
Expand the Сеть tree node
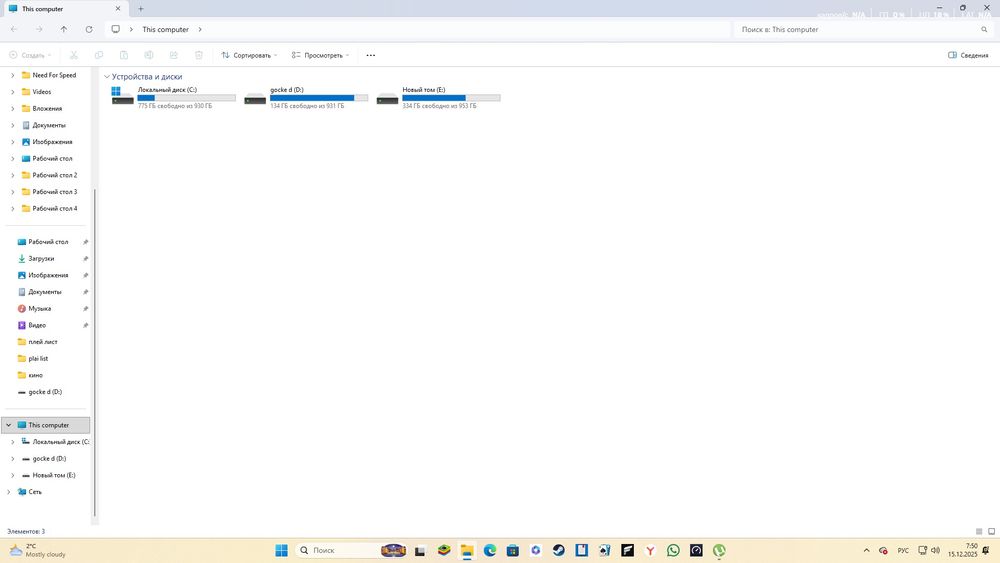pos(8,492)
